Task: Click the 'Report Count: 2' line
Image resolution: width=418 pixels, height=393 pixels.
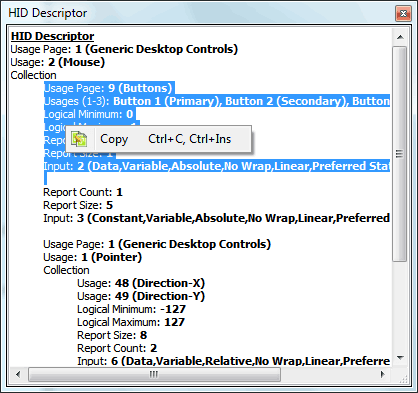Action: [117, 348]
